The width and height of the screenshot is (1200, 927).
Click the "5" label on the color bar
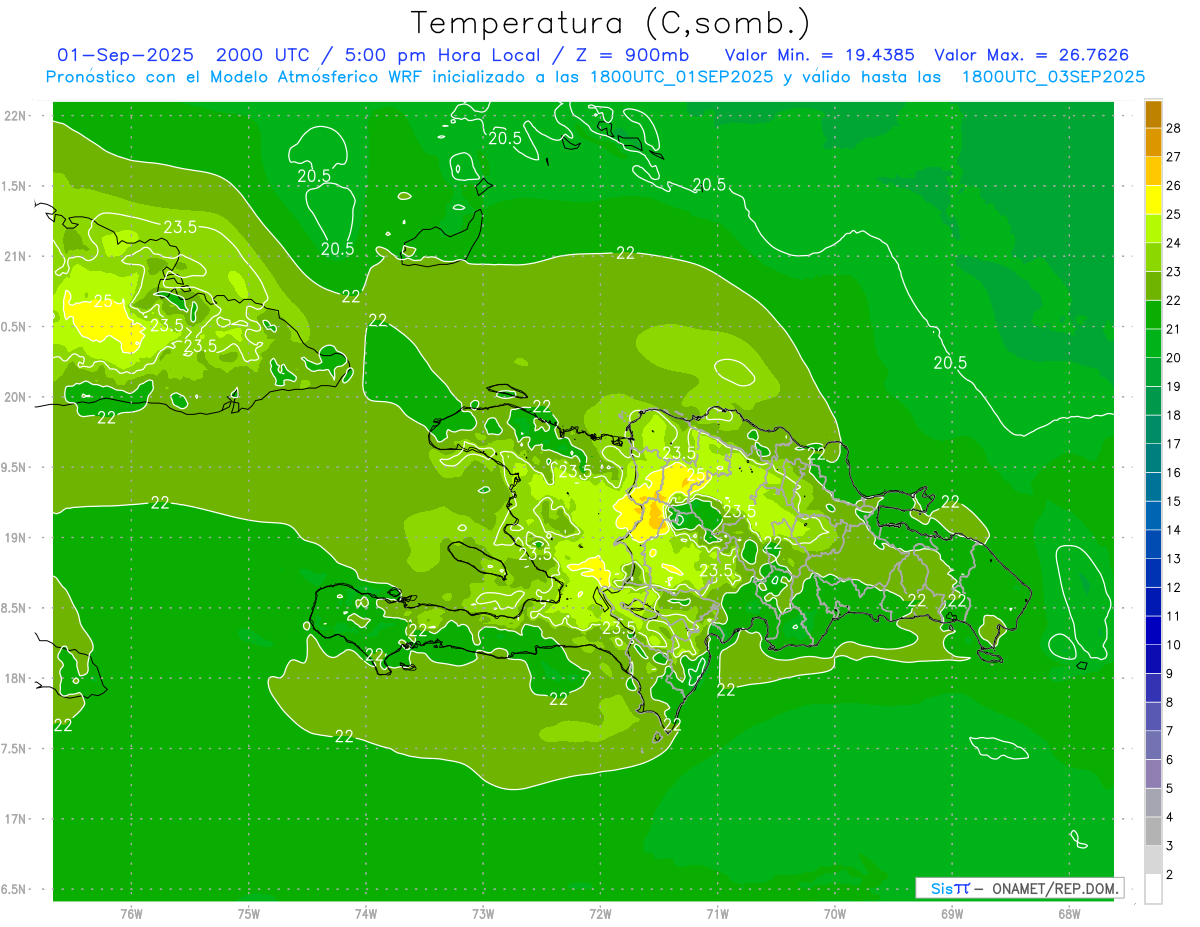1170,789
